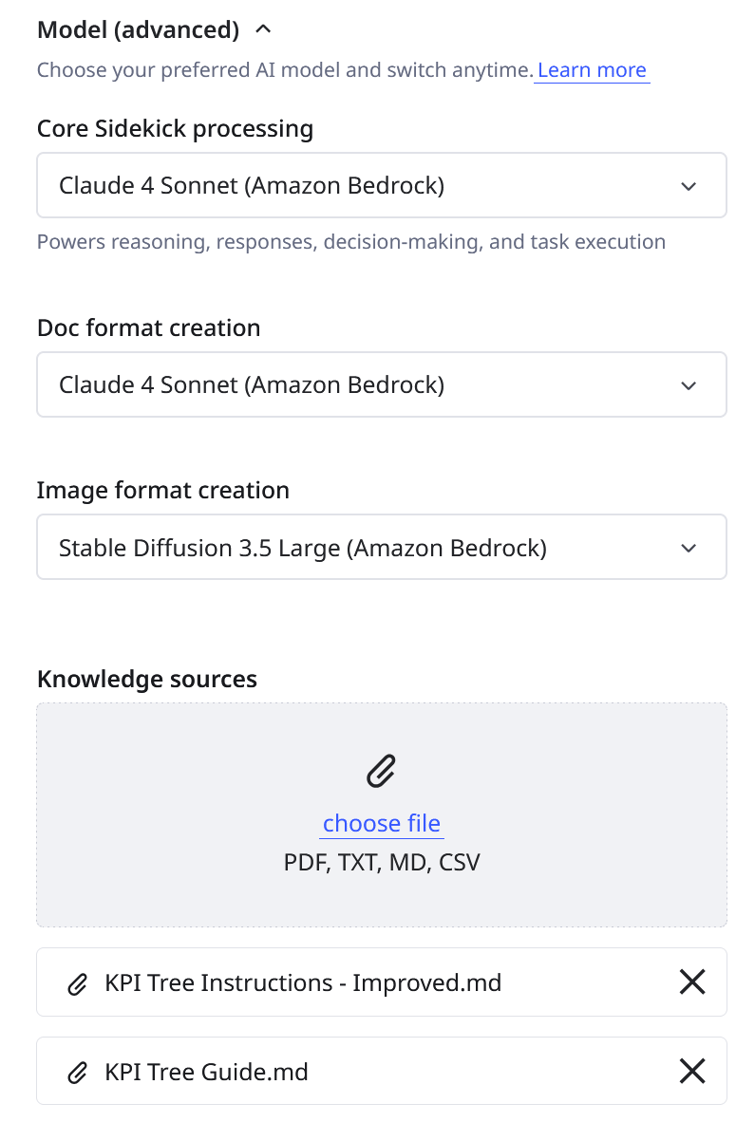Select the KPI Tree Guide.md filename
Screen dimensions: 736x1122
click(206, 1072)
